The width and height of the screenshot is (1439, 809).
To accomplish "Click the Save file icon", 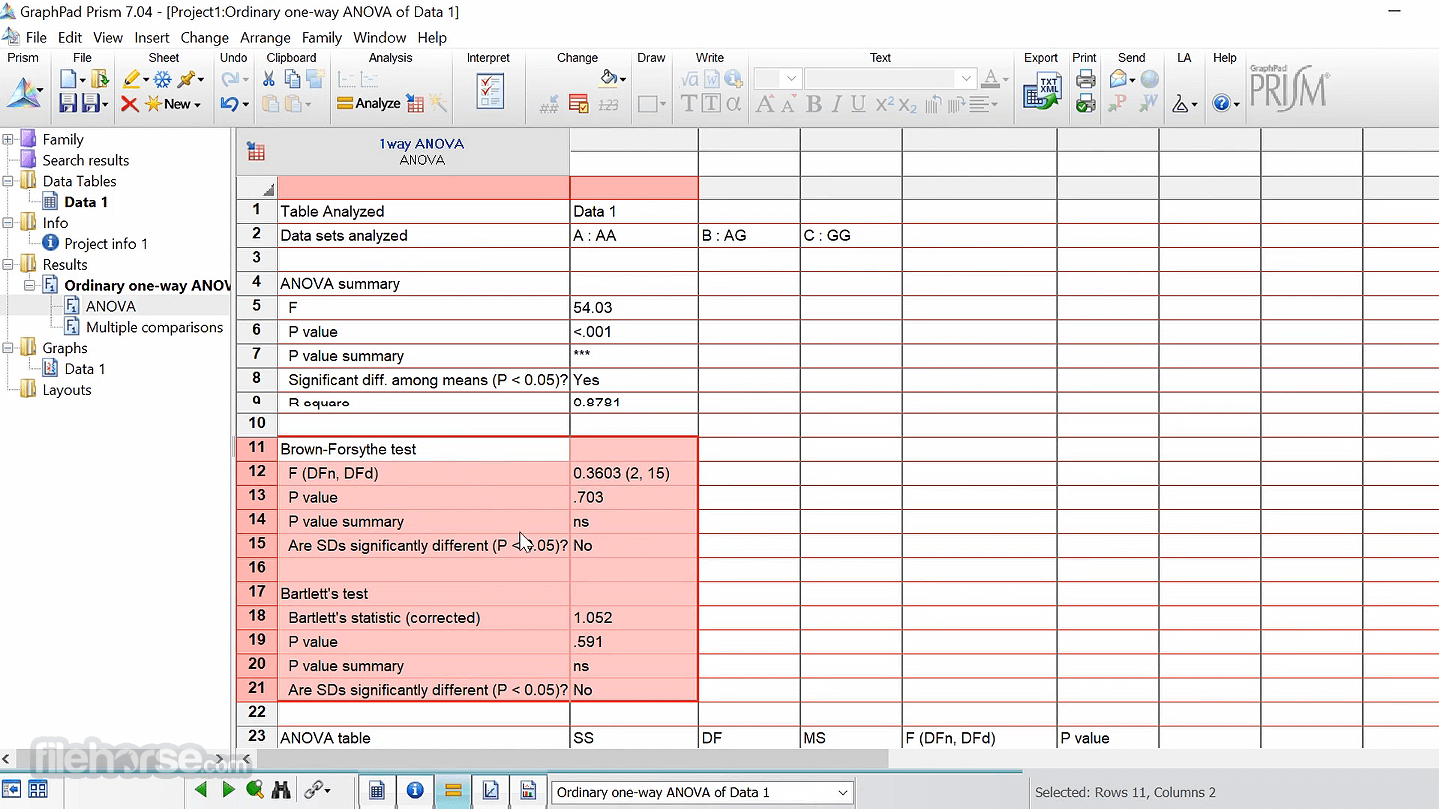I will [68, 103].
